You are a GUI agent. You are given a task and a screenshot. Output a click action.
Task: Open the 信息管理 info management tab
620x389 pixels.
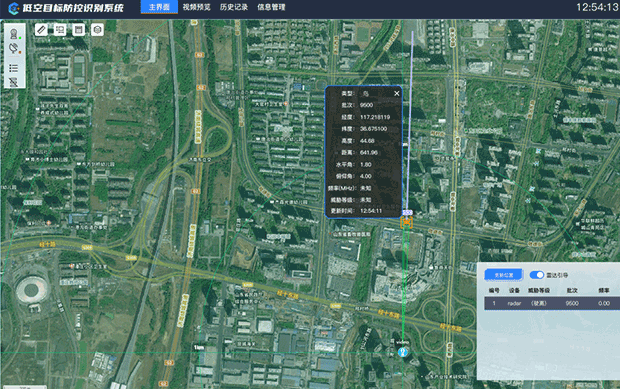click(271, 7)
